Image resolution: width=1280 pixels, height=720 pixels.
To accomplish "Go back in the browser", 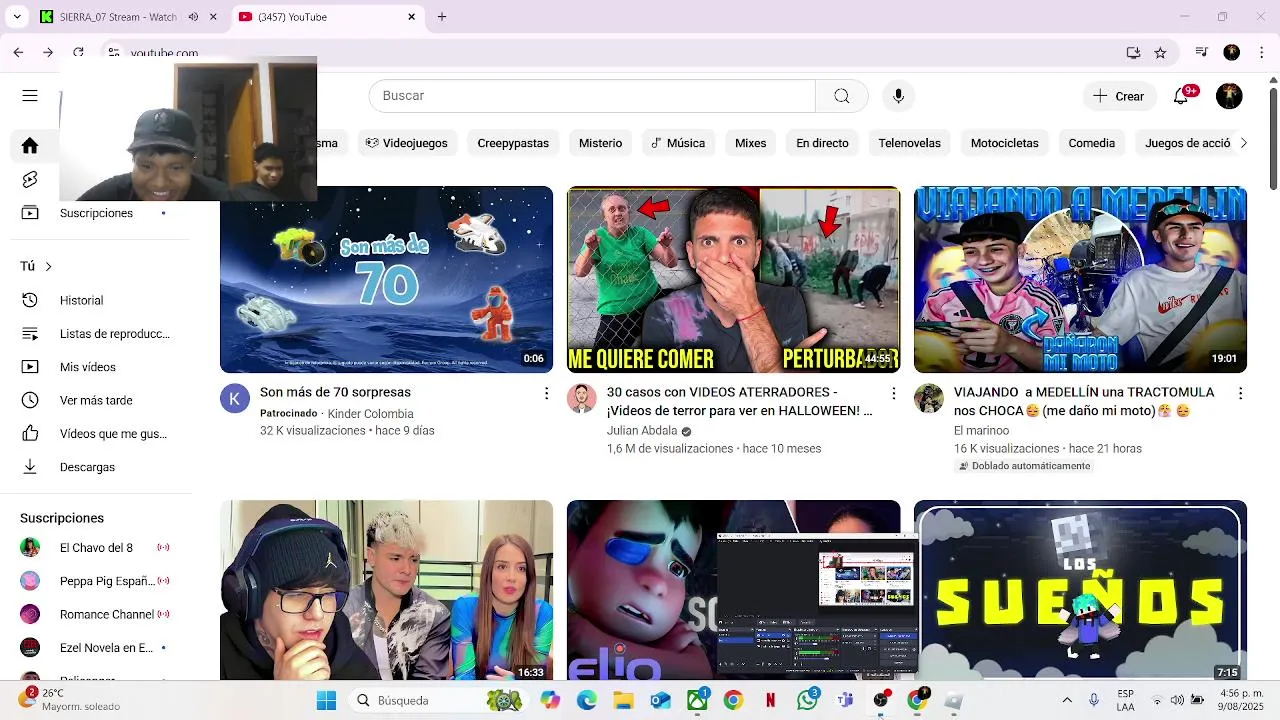I will click(x=18, y=52).
